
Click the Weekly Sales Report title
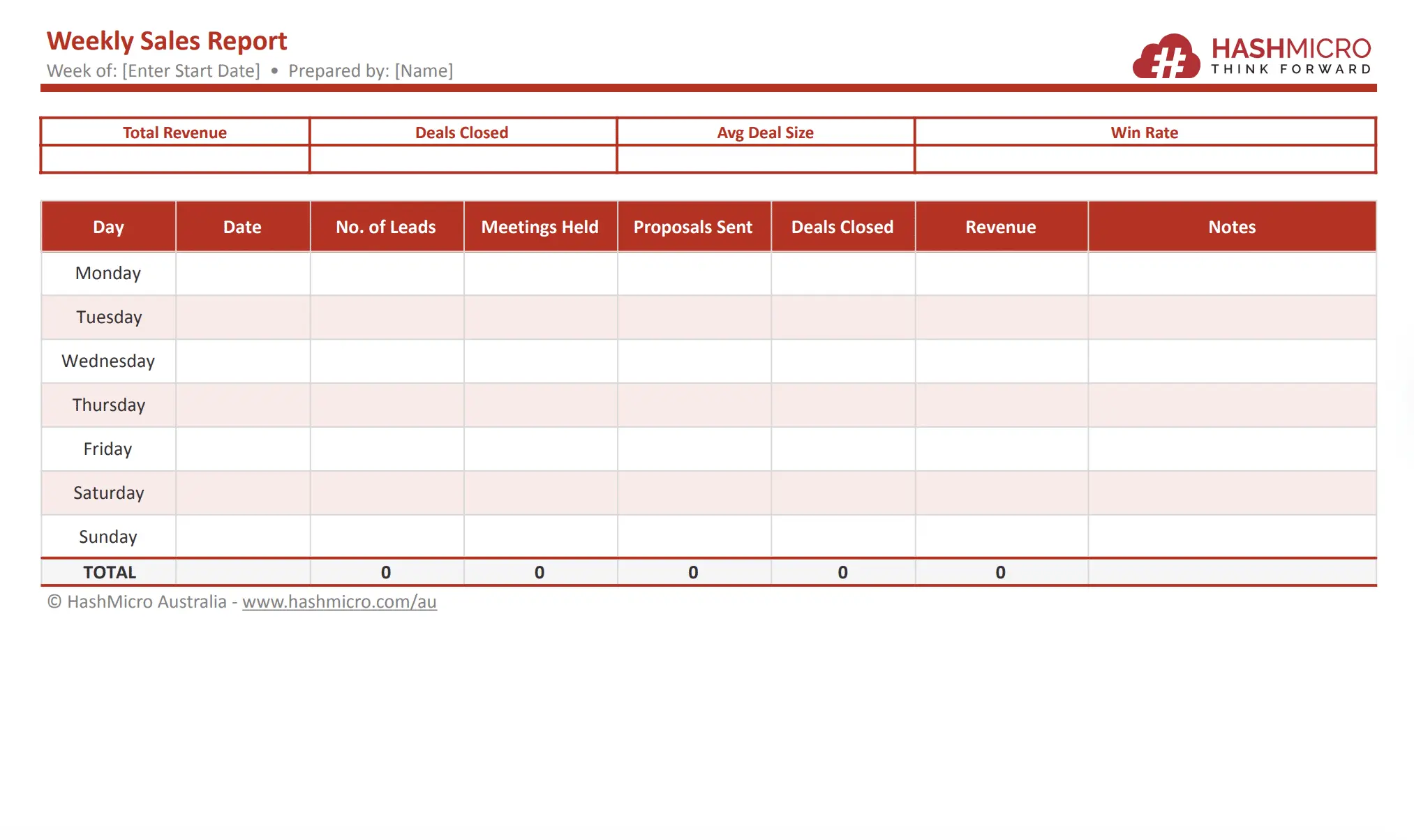167,41
